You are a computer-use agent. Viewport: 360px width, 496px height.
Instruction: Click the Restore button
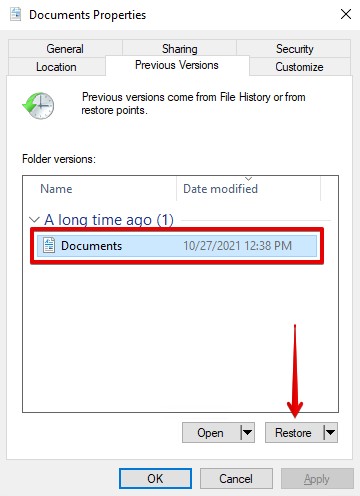(294, 433)
